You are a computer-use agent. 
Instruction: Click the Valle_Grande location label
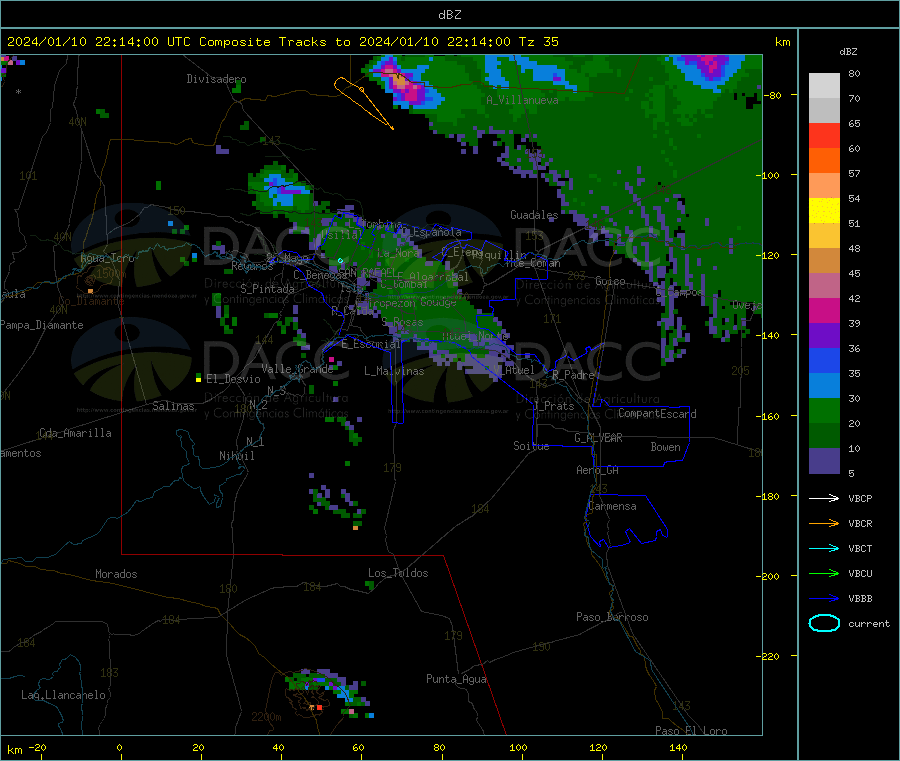297,369
